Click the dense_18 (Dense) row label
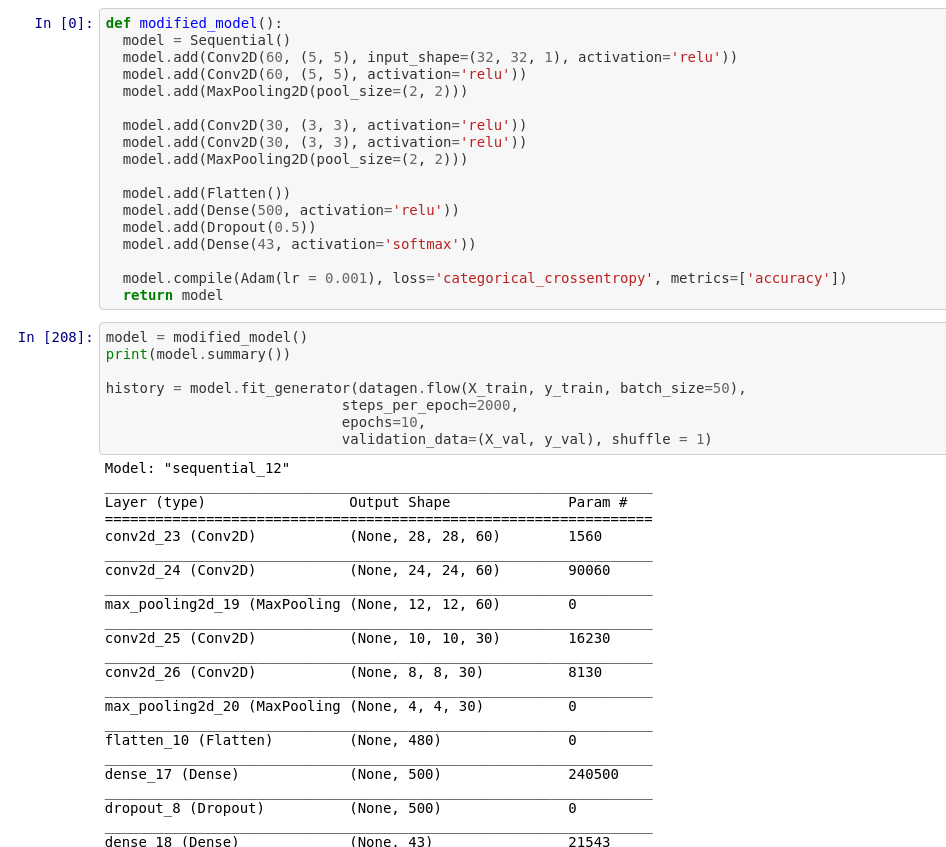Viewport: 946px width, 847px height. [172, 841]
